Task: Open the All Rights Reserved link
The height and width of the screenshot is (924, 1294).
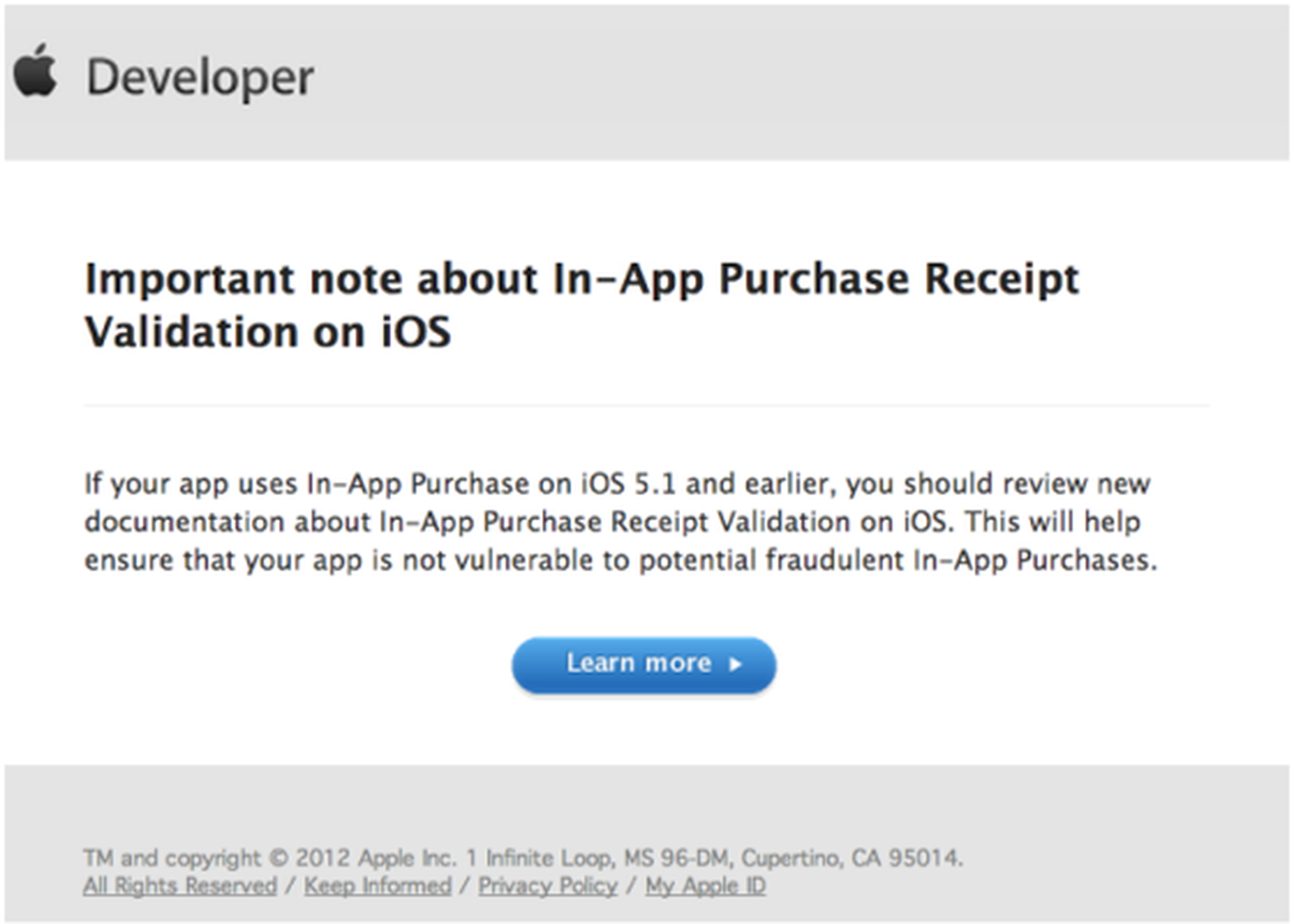Action: pyautogui.click(x=180, y=886)
